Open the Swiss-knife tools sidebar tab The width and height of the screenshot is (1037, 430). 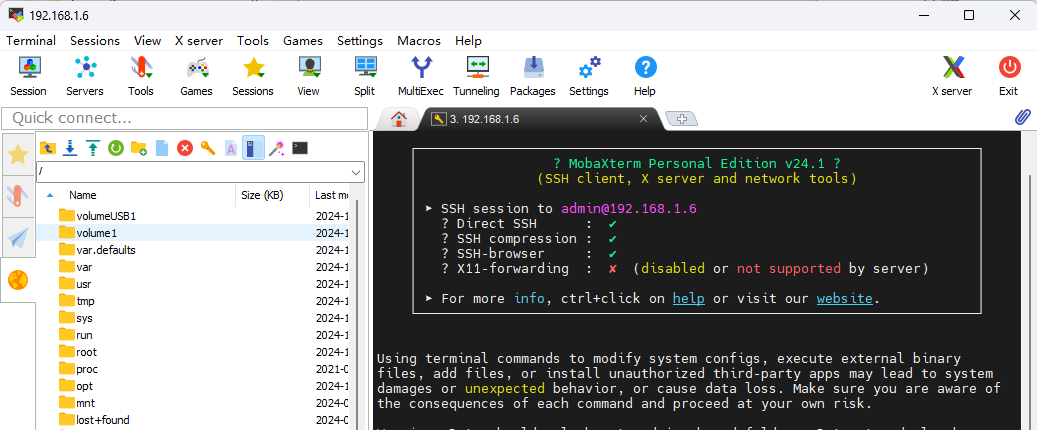click(18, 196)
